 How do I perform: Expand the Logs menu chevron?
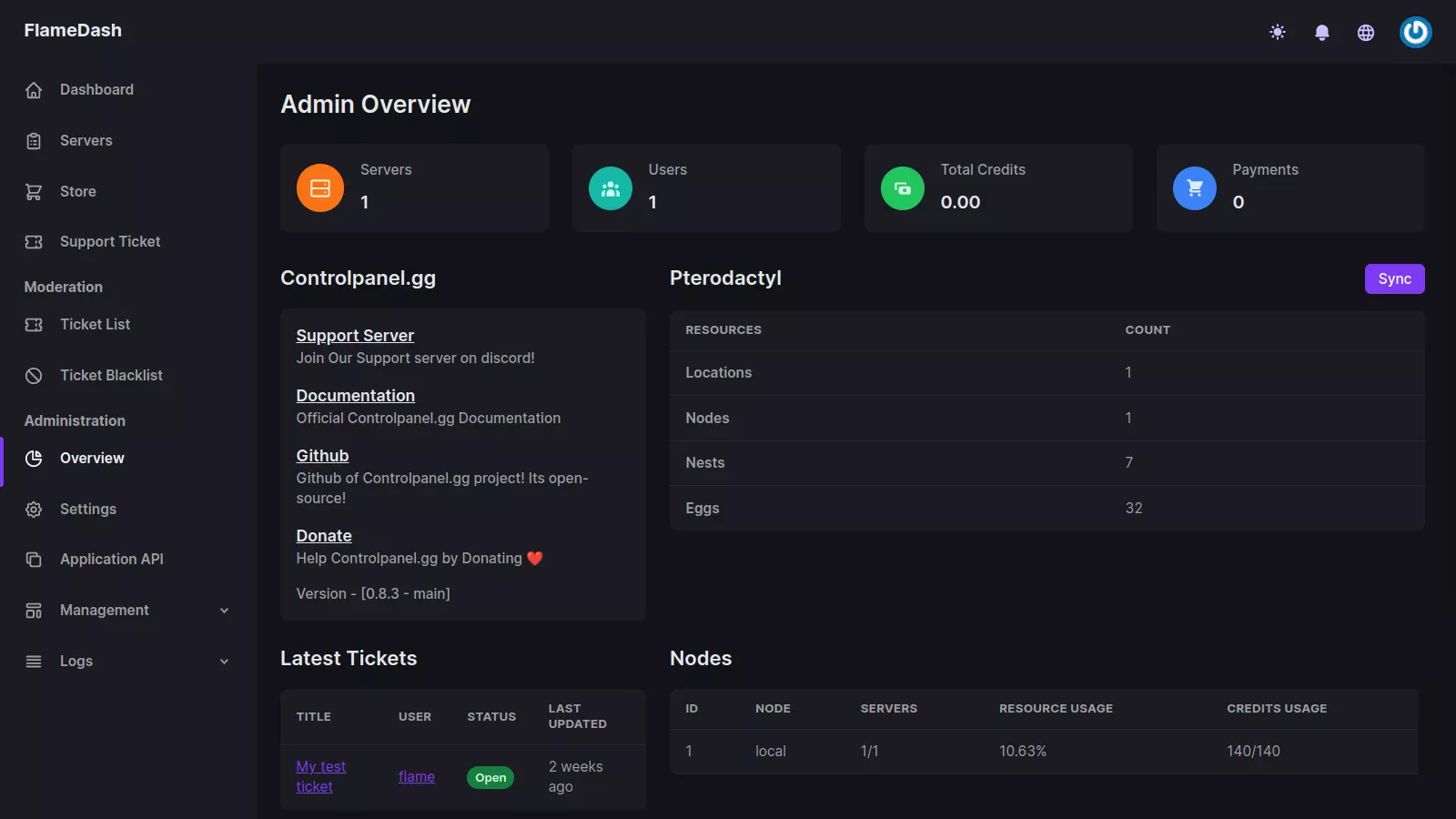(224, 662)
